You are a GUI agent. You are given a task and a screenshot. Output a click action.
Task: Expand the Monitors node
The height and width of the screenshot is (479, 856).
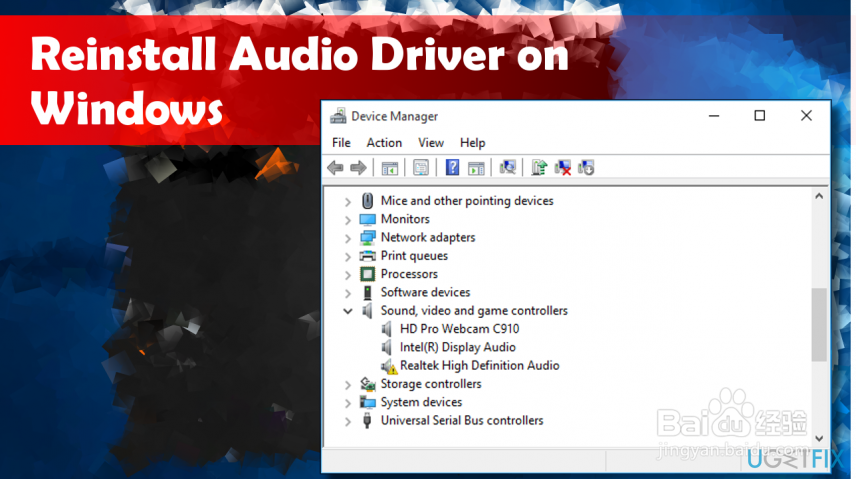tap(348, 220)
